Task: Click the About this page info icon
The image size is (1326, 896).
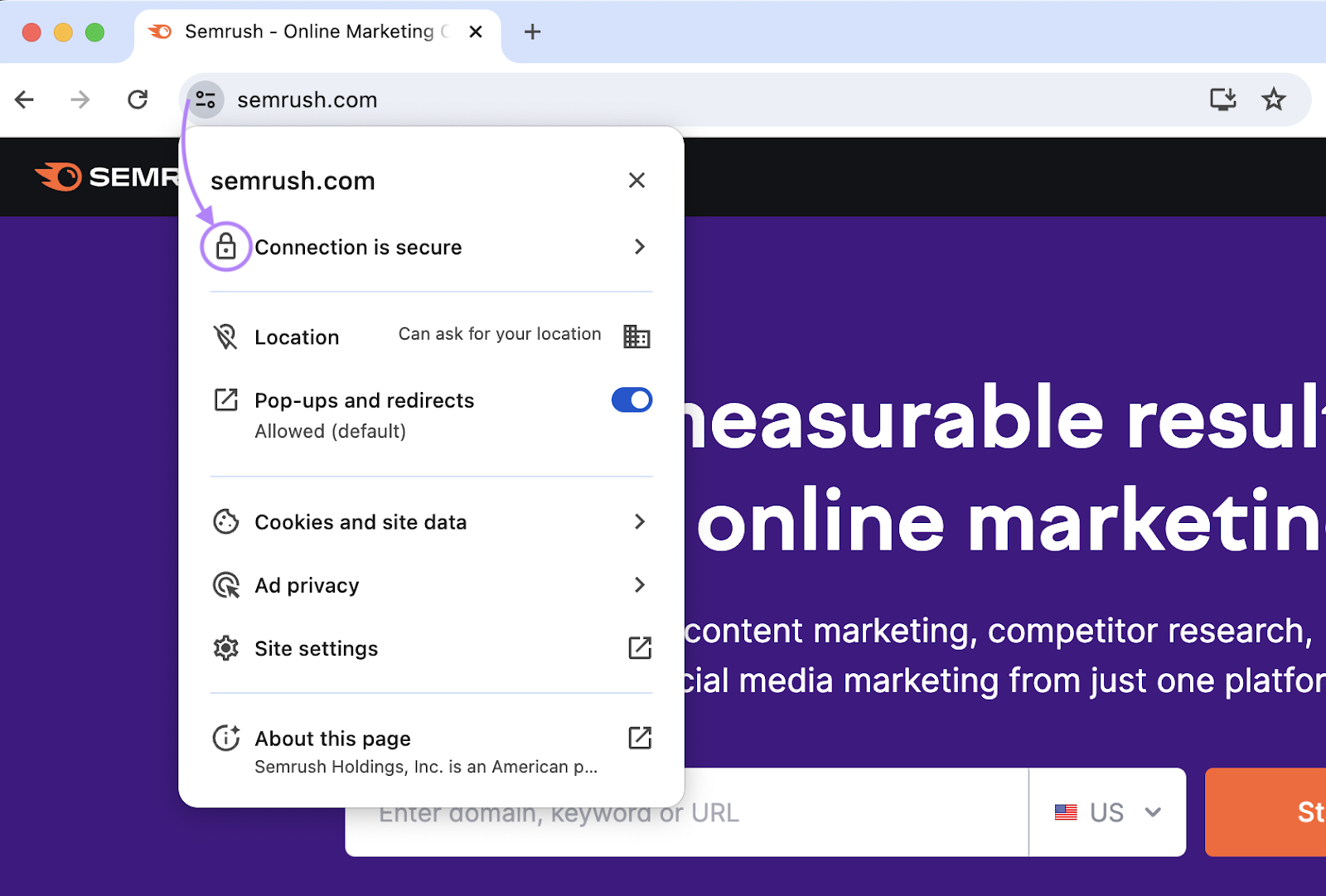Action: pyautogui.click(x=225, y=739)
